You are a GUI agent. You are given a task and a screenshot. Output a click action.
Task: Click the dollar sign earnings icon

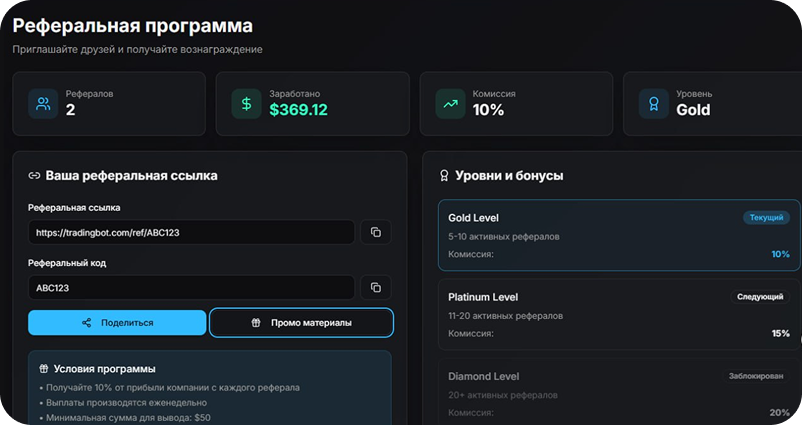(x=246, y=103)
